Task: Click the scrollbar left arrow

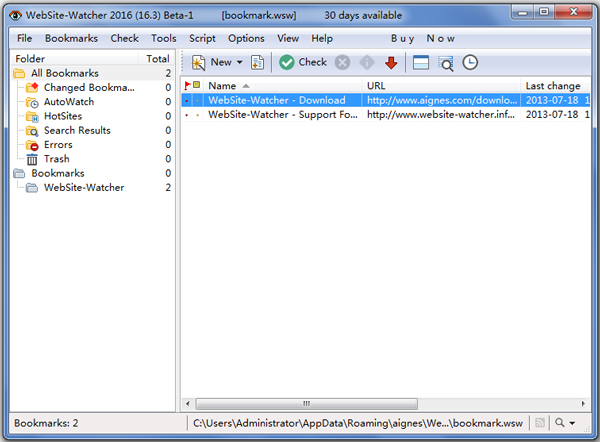Action: tap(188, 404)
